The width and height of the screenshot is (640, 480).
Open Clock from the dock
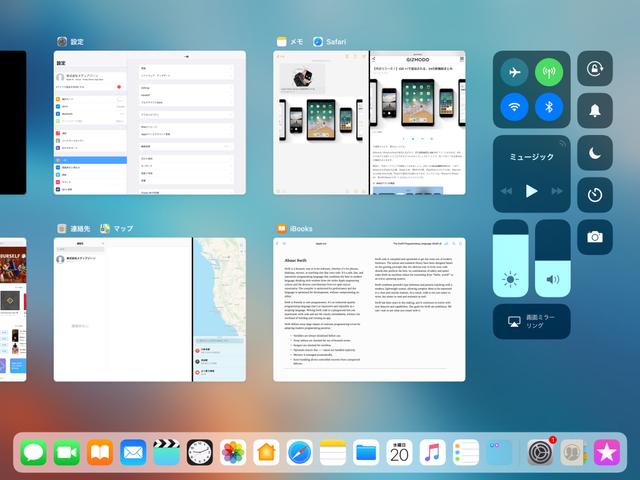pyautogui.click(x=200, y=452)
